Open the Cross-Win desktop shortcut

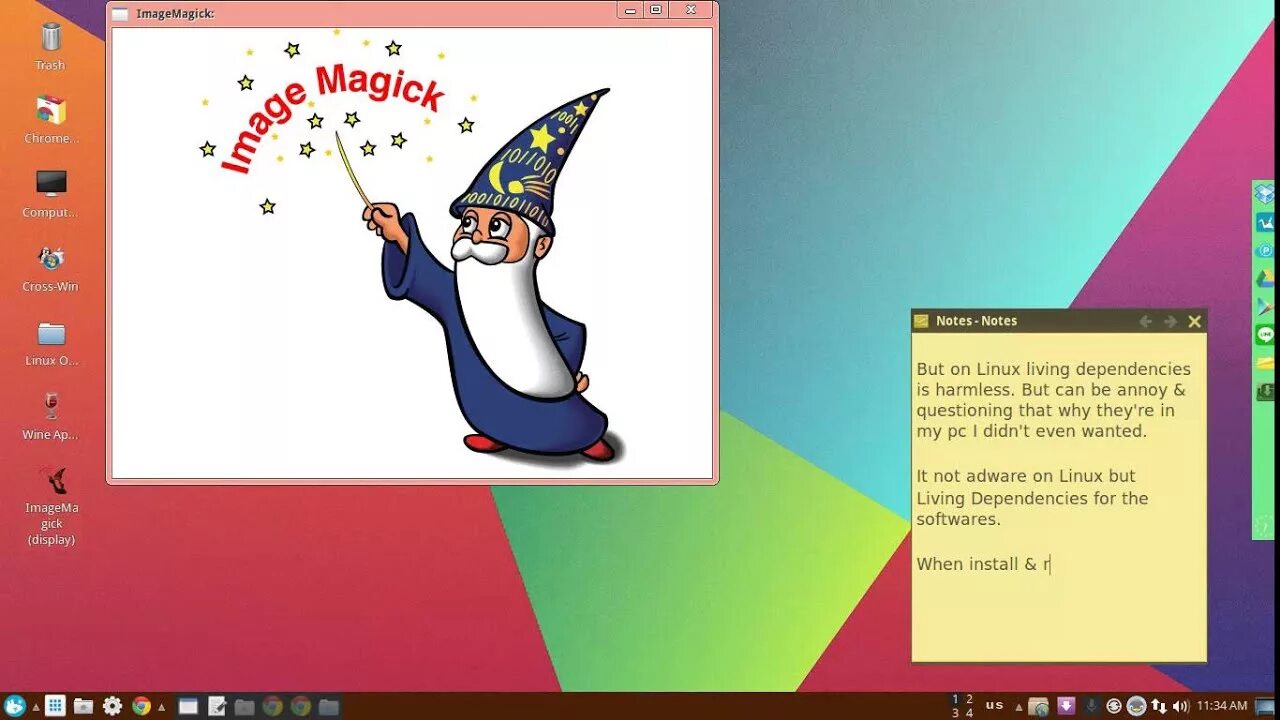click(50, 267)
